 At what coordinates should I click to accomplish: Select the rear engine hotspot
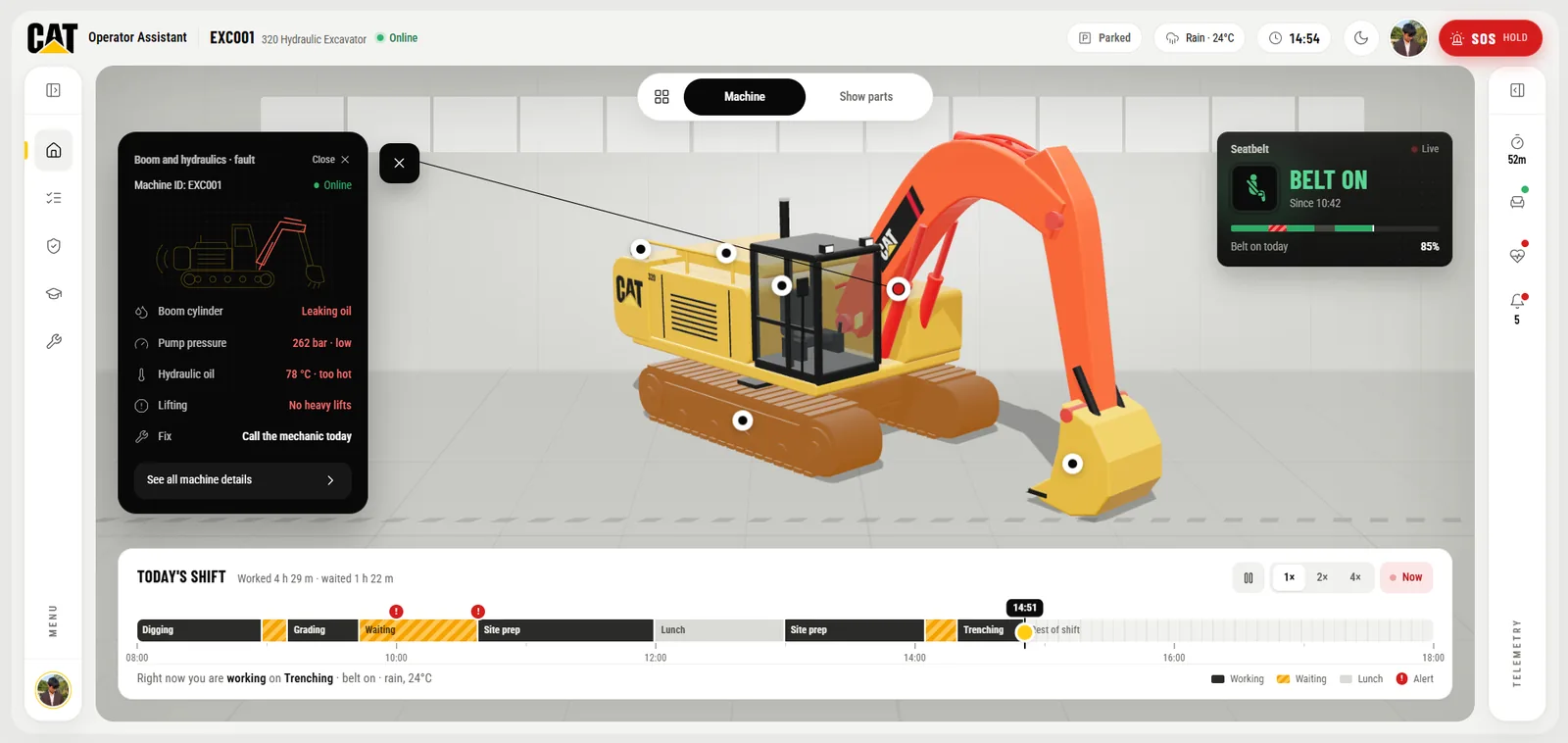pyautogui.click(x=641, y=249)
